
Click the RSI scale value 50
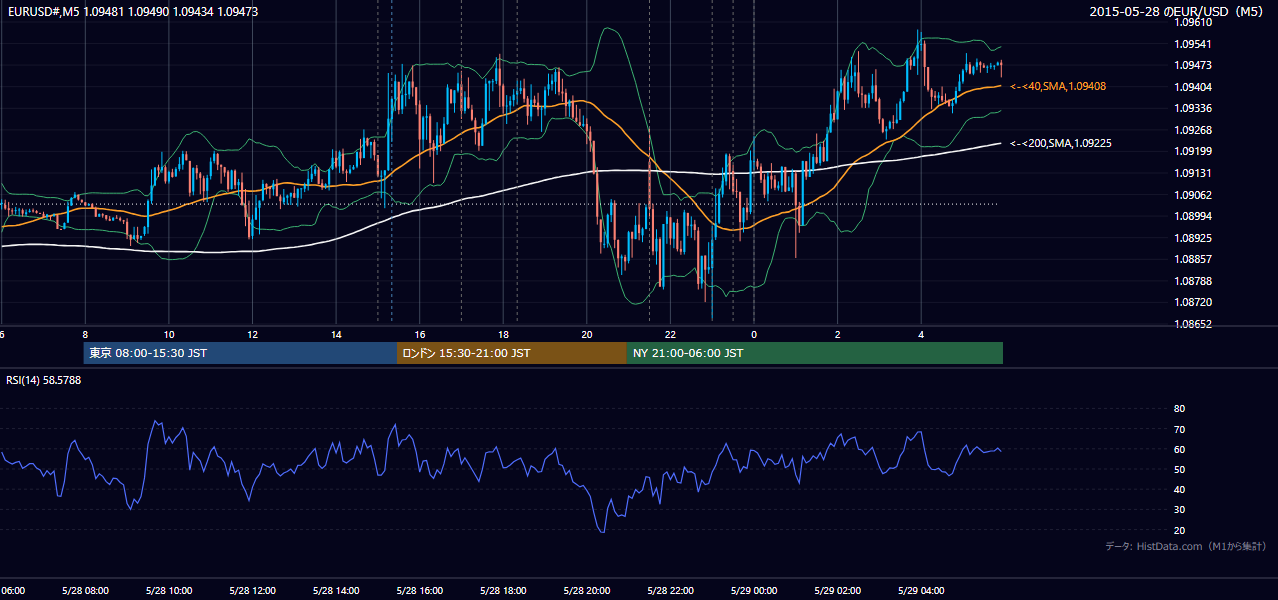pyautogui.click(x=1179, y=470)
